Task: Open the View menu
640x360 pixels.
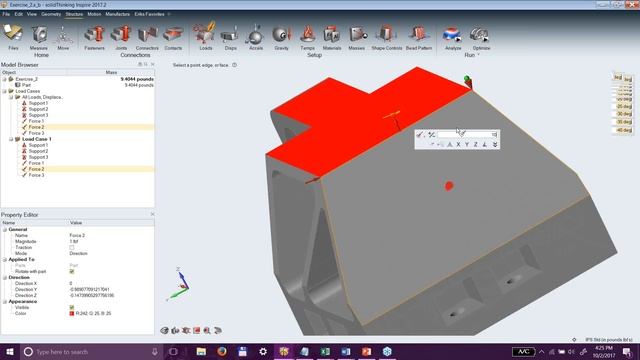Action: pos(32,14)
